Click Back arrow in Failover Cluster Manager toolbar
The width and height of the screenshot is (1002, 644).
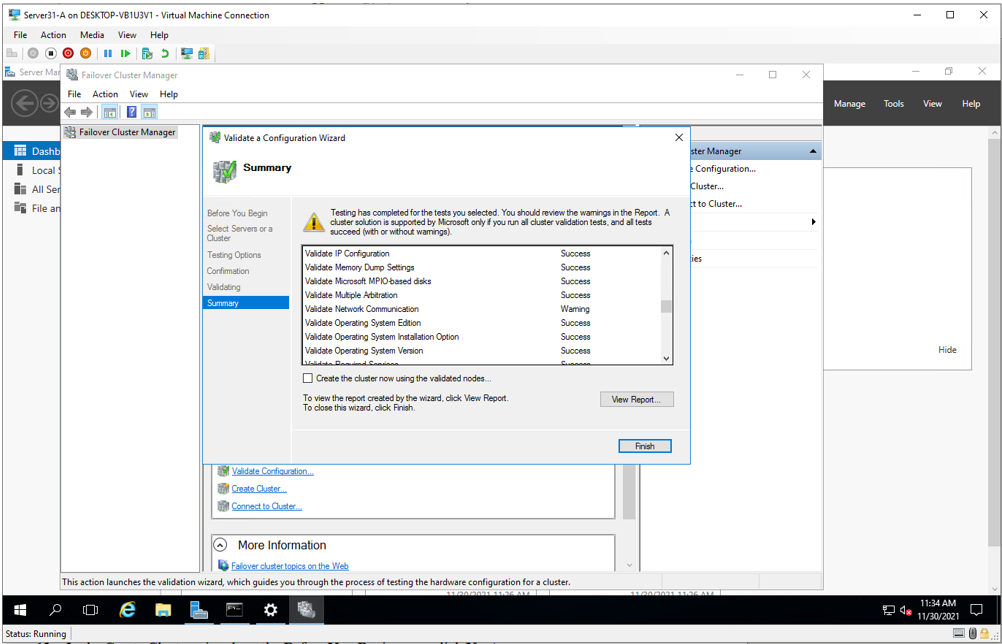pos(70,112)
